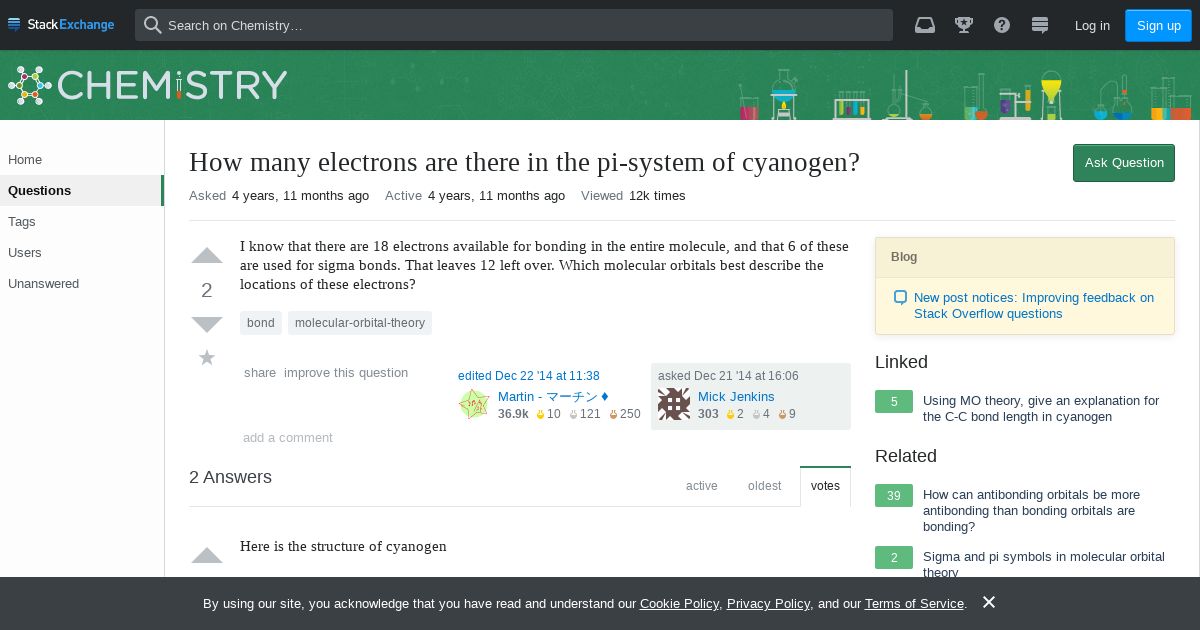Sort answers by the active tab
The height and width of the screenshot is (630, 1200).
(702, 486)
